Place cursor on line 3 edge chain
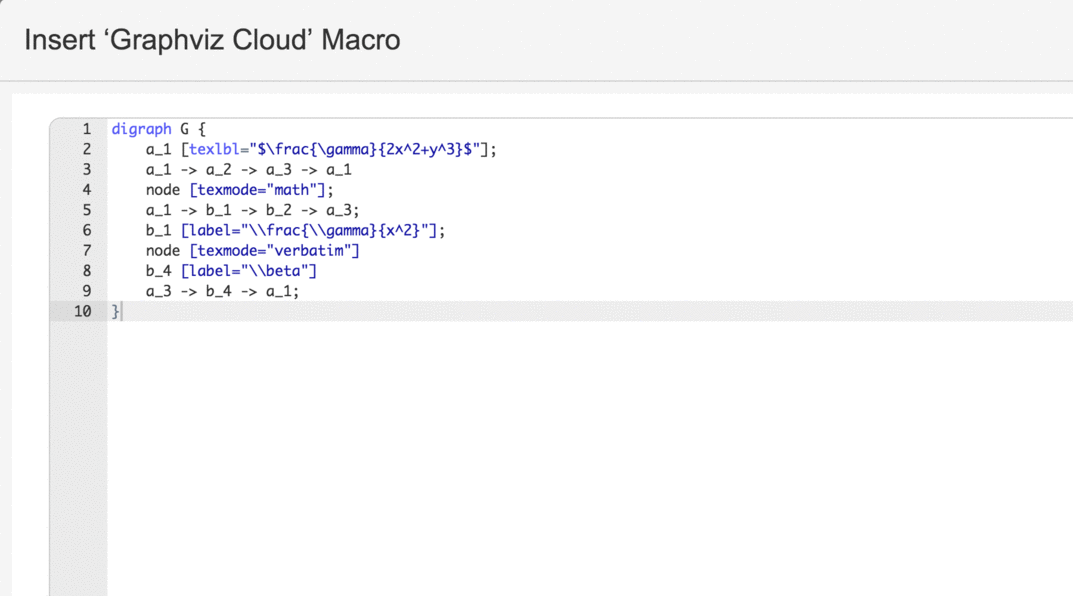Viewport: 1073px width, 596px height. pos(248,170)
